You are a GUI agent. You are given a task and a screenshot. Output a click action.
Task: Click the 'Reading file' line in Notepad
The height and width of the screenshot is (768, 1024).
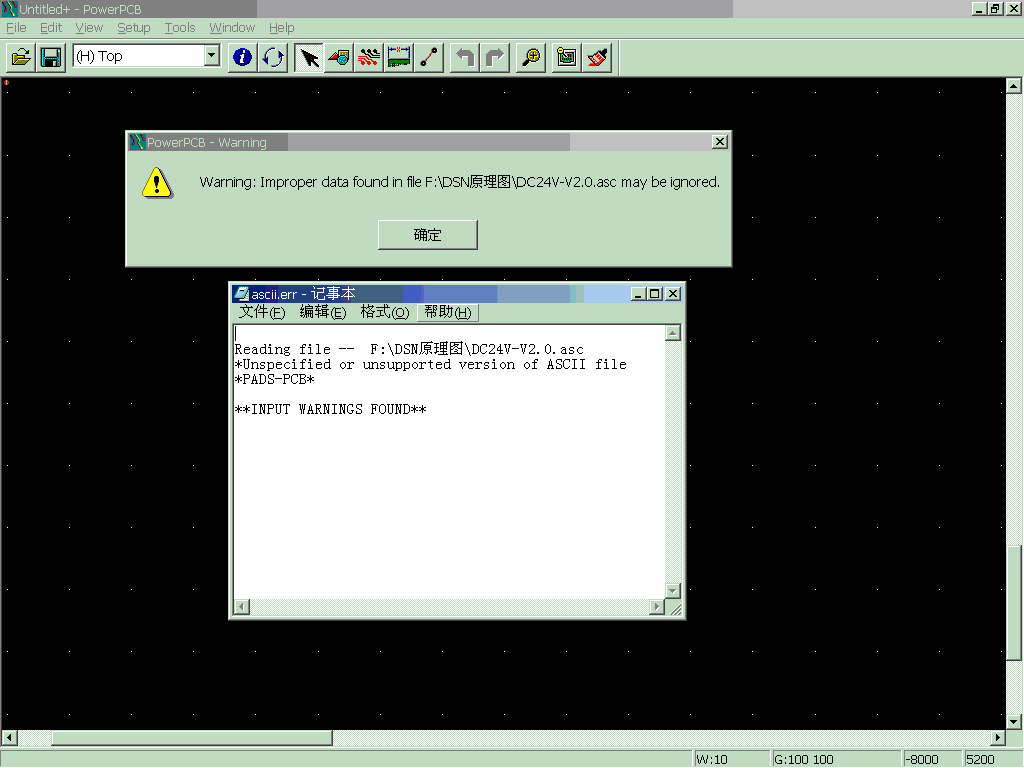(x=409, y=349)
